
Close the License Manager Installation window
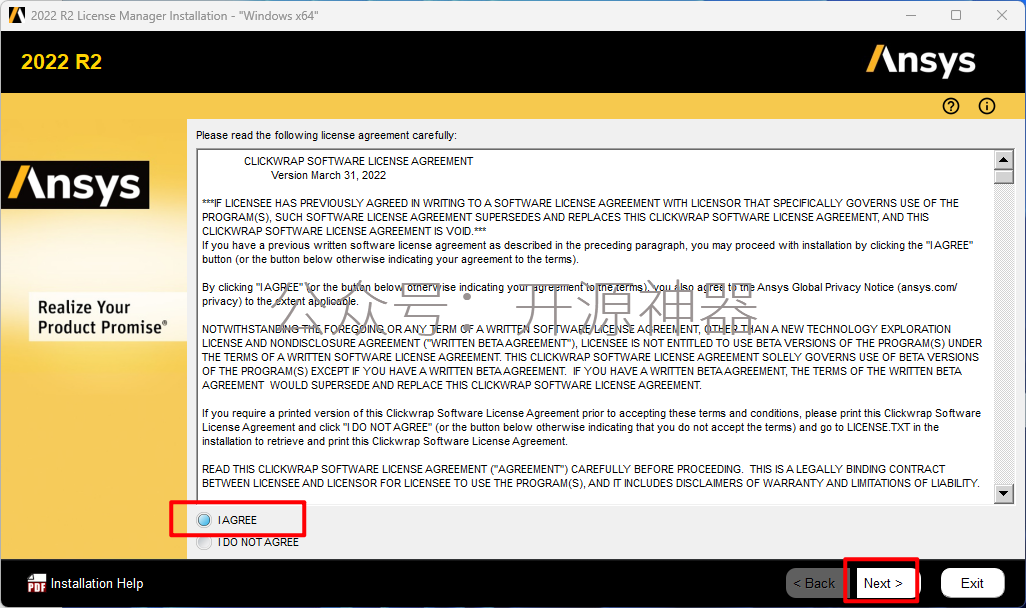pyautogui.click(x=1002, y=15)
